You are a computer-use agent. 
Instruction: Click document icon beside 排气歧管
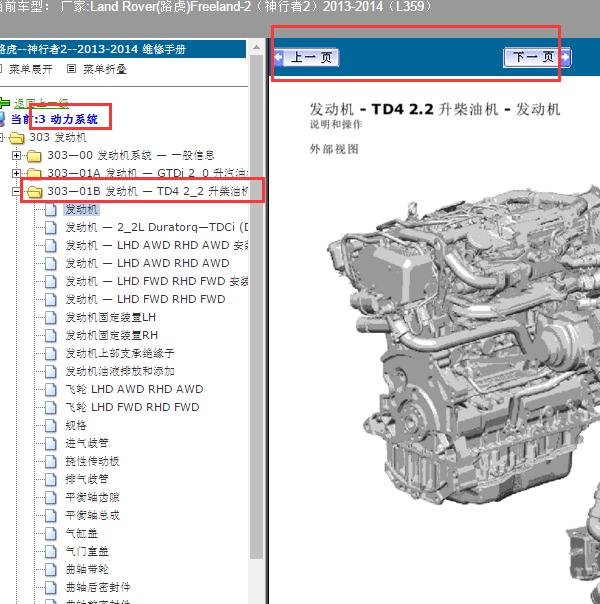click(50, 480)
